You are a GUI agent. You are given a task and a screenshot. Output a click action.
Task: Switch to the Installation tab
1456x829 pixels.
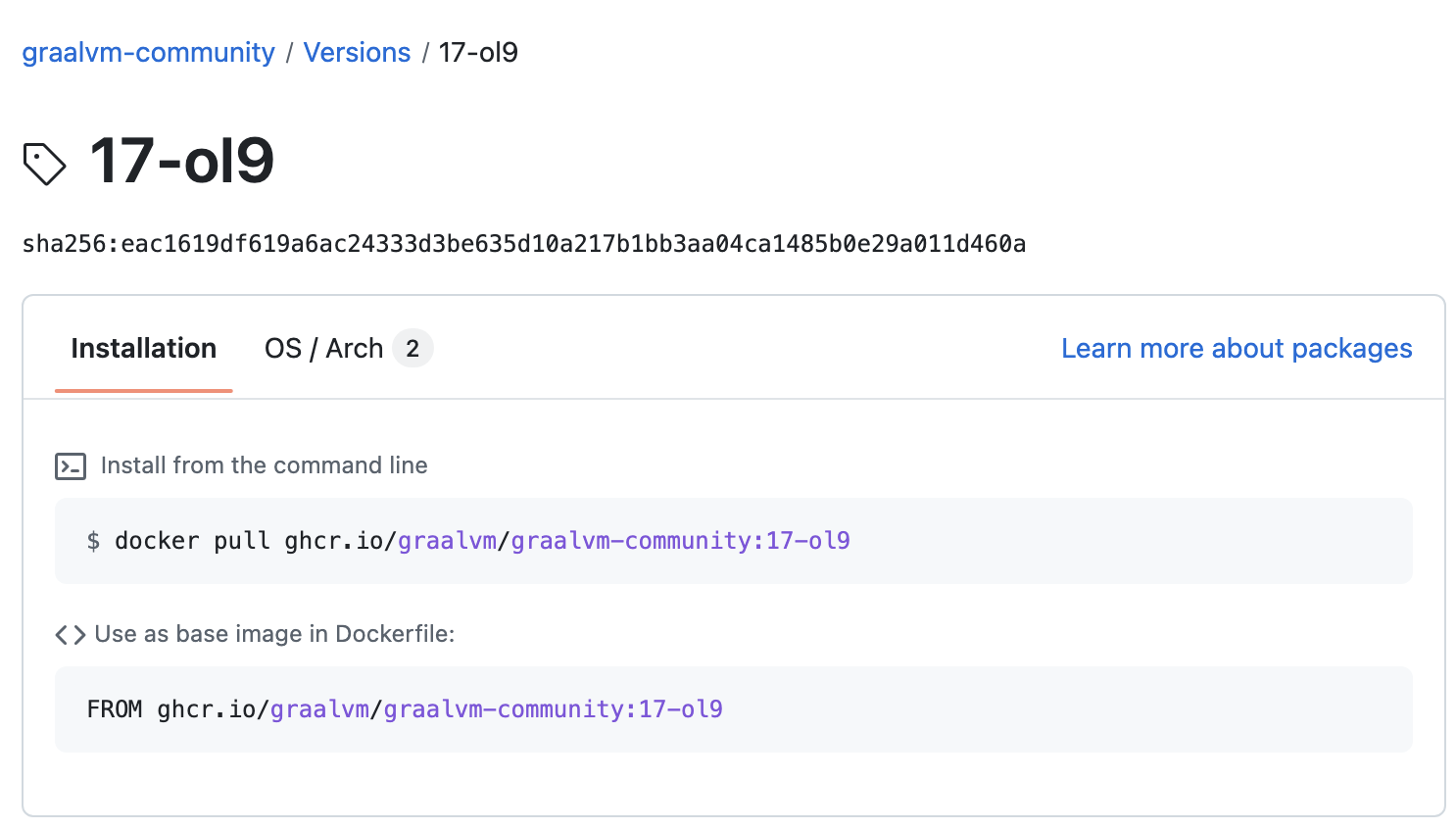coord(144,348)
